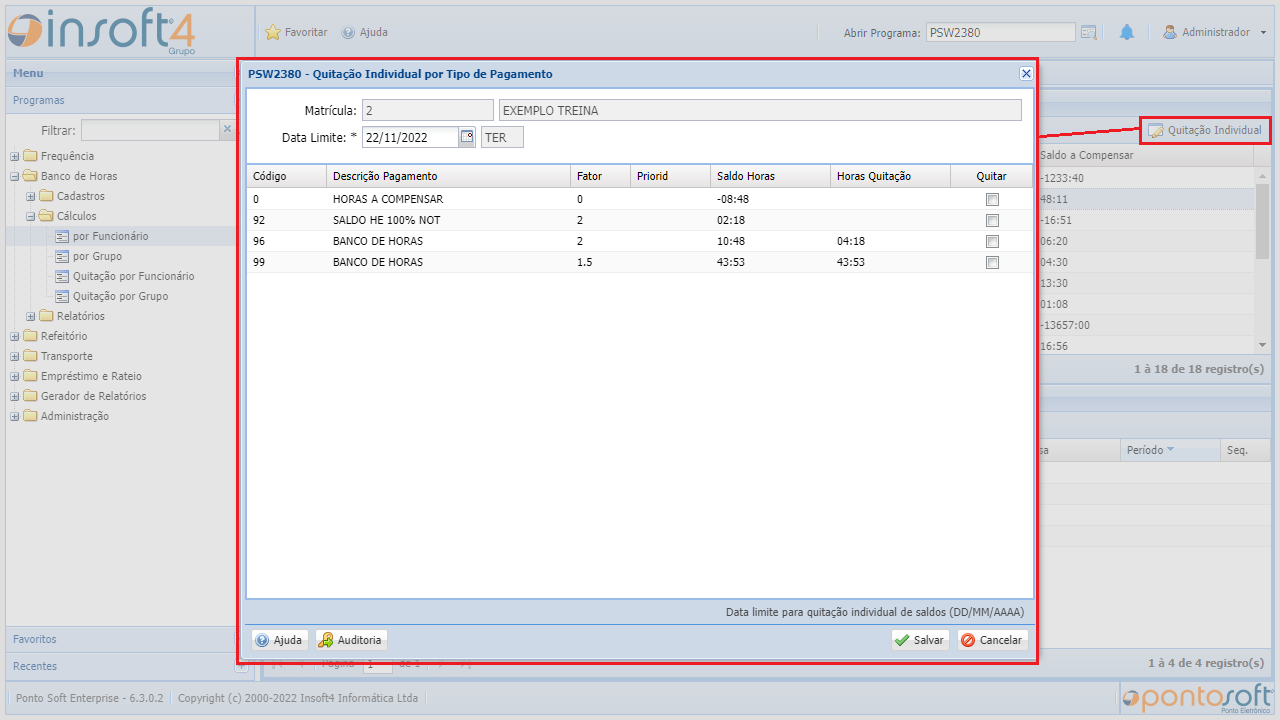The image size is (1280, 720).
Task: Open the Data Limite calendar picker
Action: (467, 137)
